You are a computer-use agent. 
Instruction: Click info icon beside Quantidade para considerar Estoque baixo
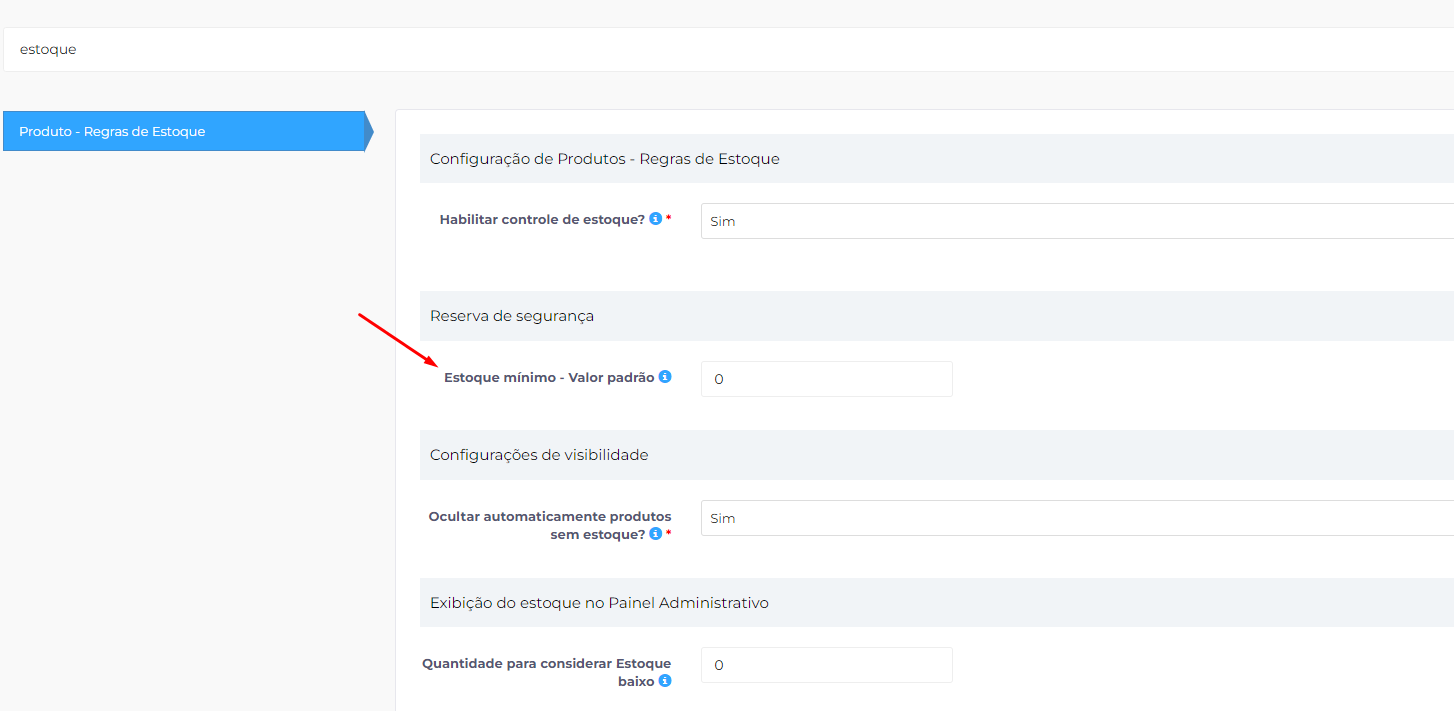click(665, 681)
